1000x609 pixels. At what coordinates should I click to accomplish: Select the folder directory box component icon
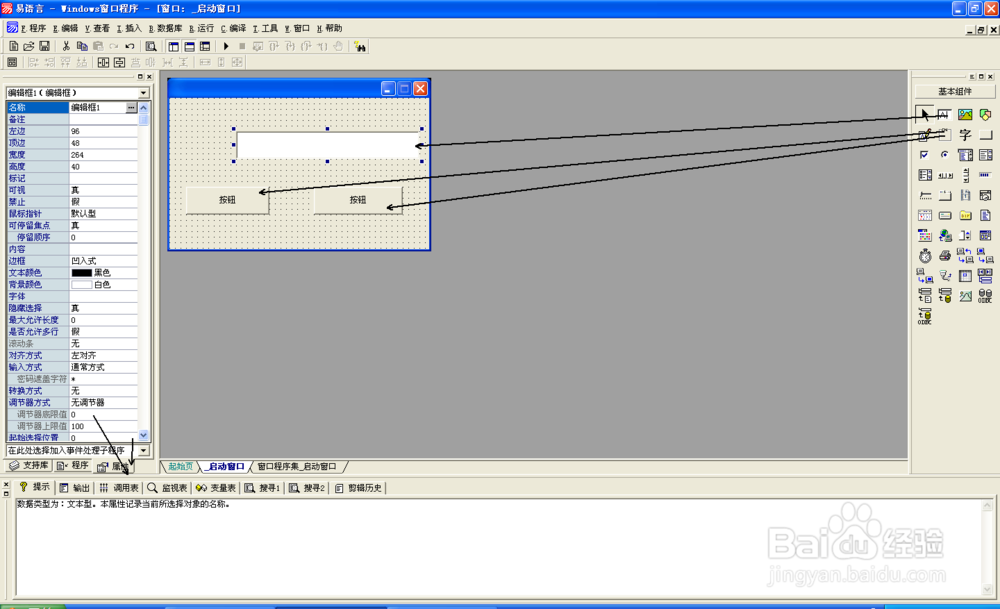tap(966, 216)
